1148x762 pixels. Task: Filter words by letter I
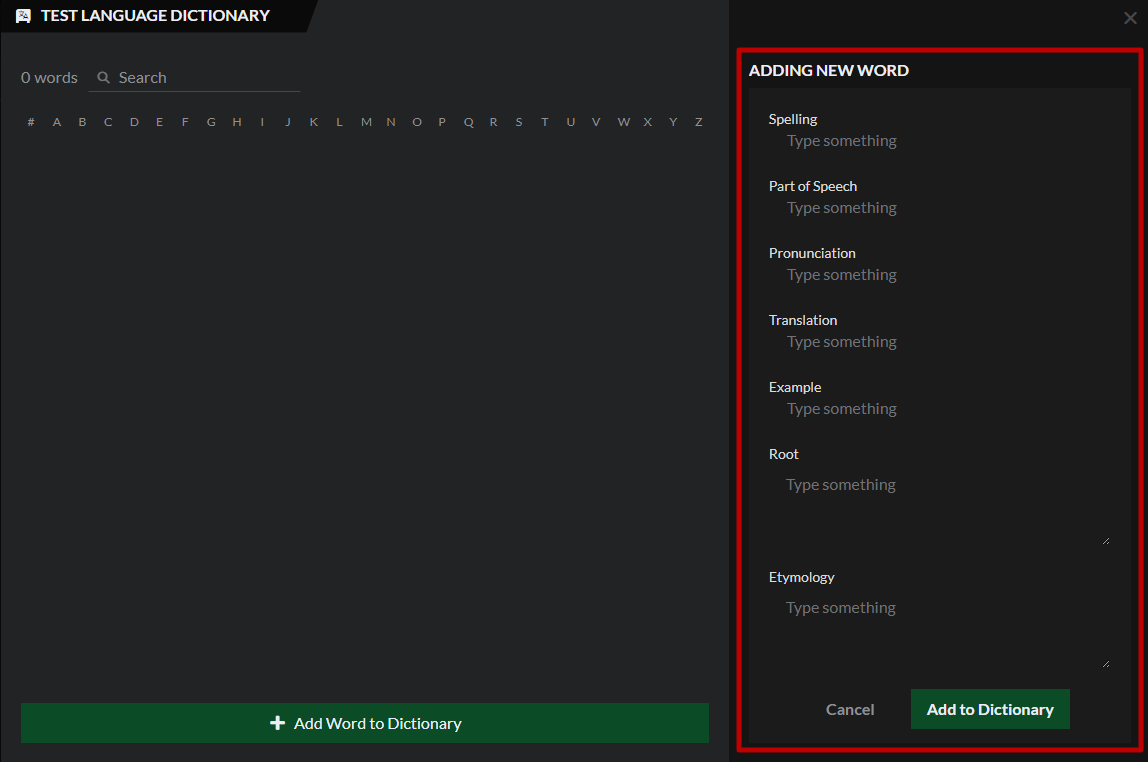262,122
